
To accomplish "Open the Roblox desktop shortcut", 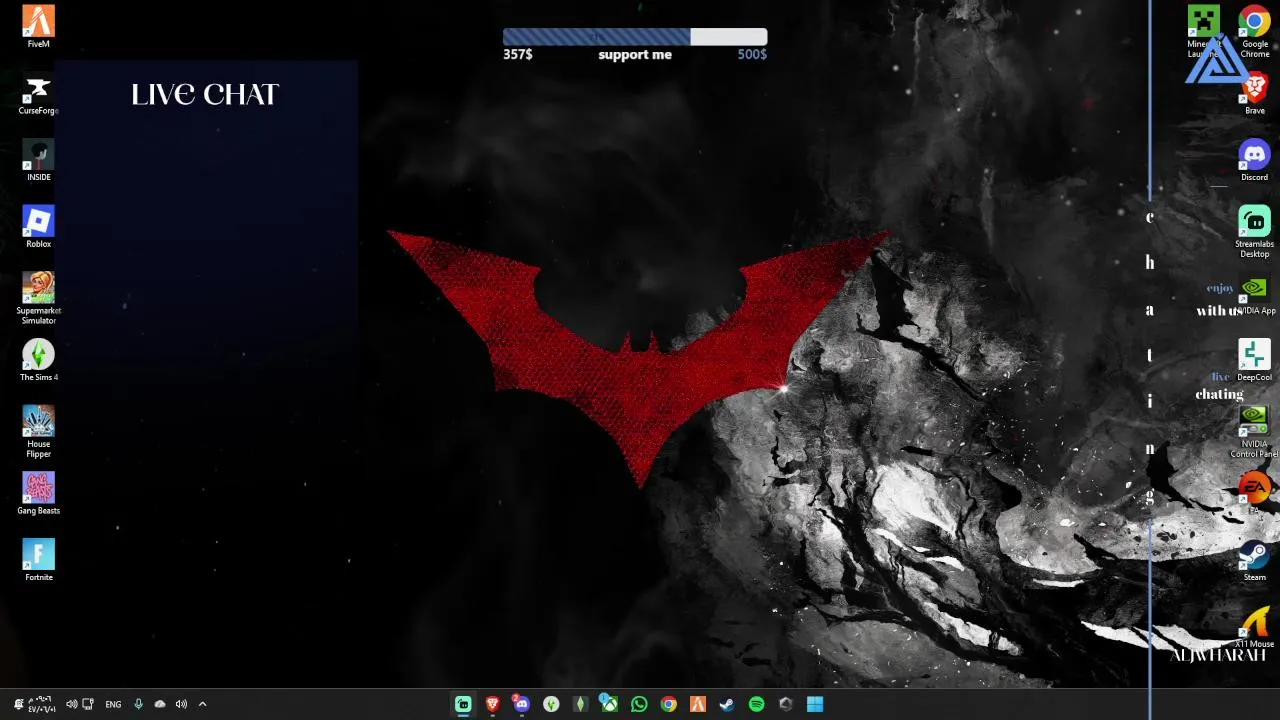I will [38, 227].
